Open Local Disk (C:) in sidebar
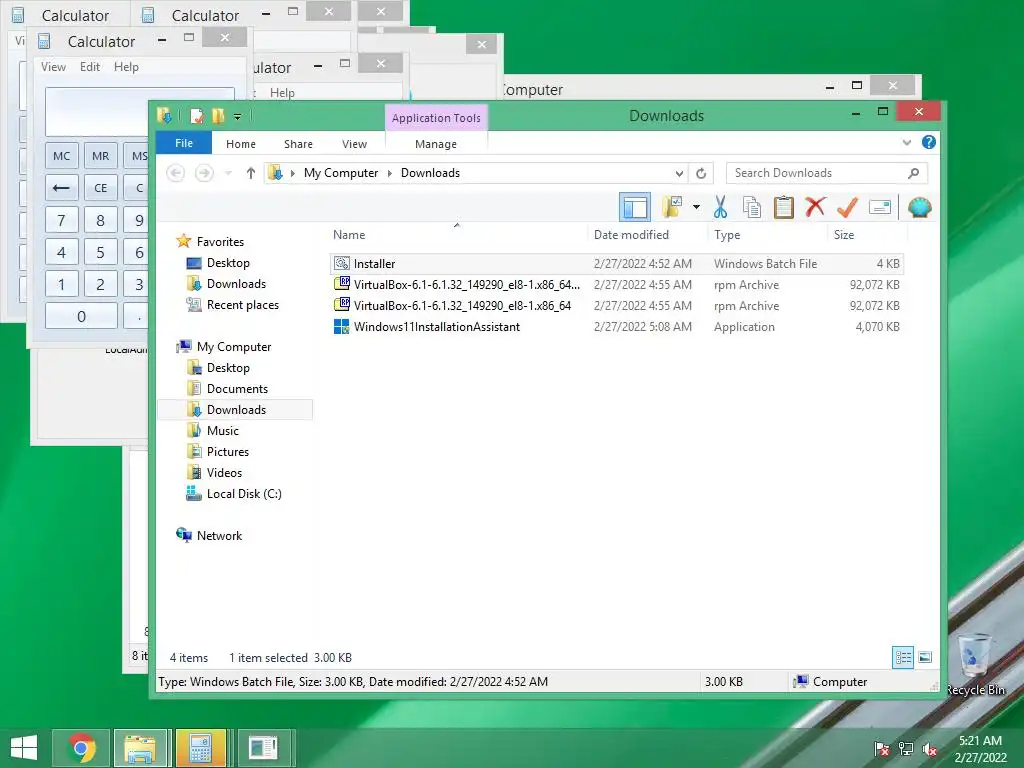The image size is (1024, 768). pyautogui.click(x=244, y=494)
